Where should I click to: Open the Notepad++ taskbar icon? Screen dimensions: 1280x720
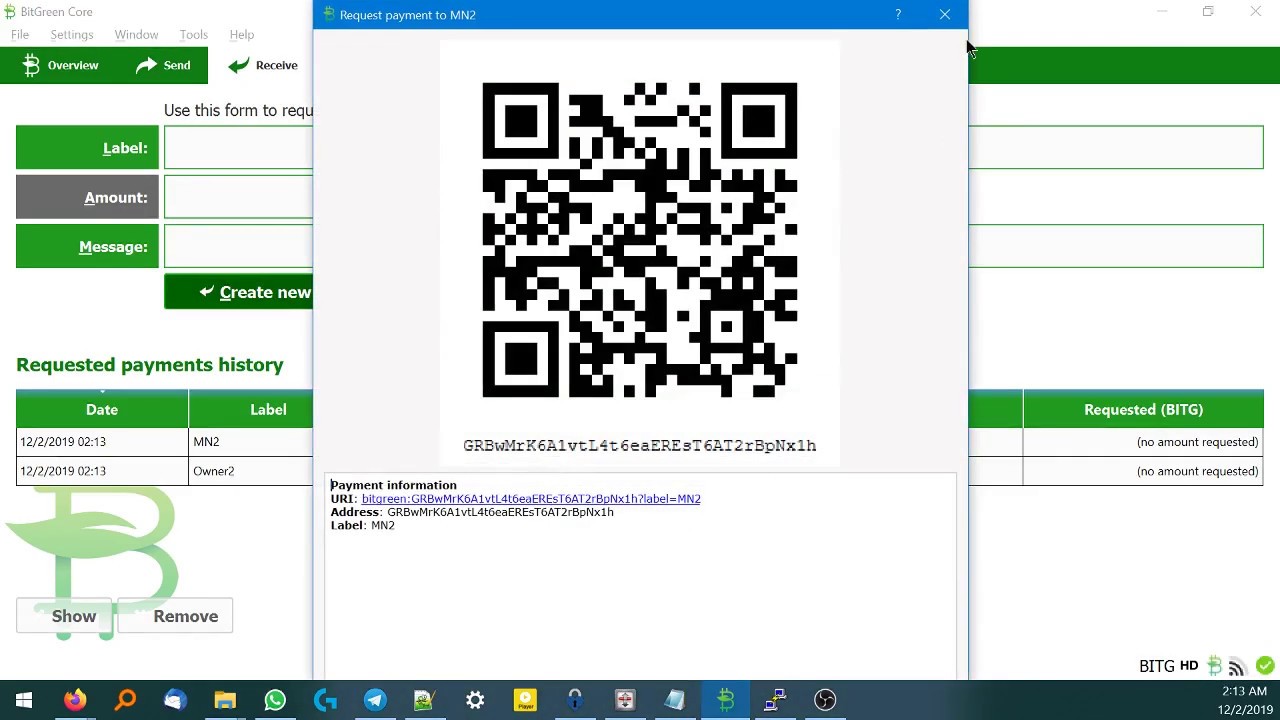click(x=425, y=700)
